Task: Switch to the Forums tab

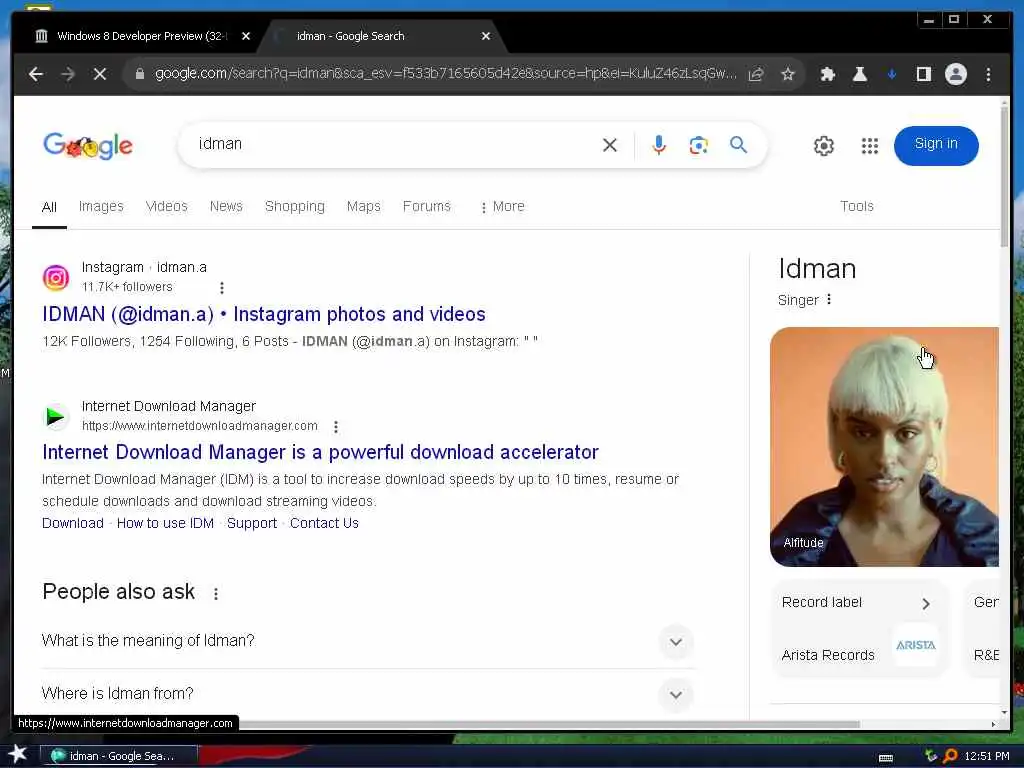Action: point(426,206)
